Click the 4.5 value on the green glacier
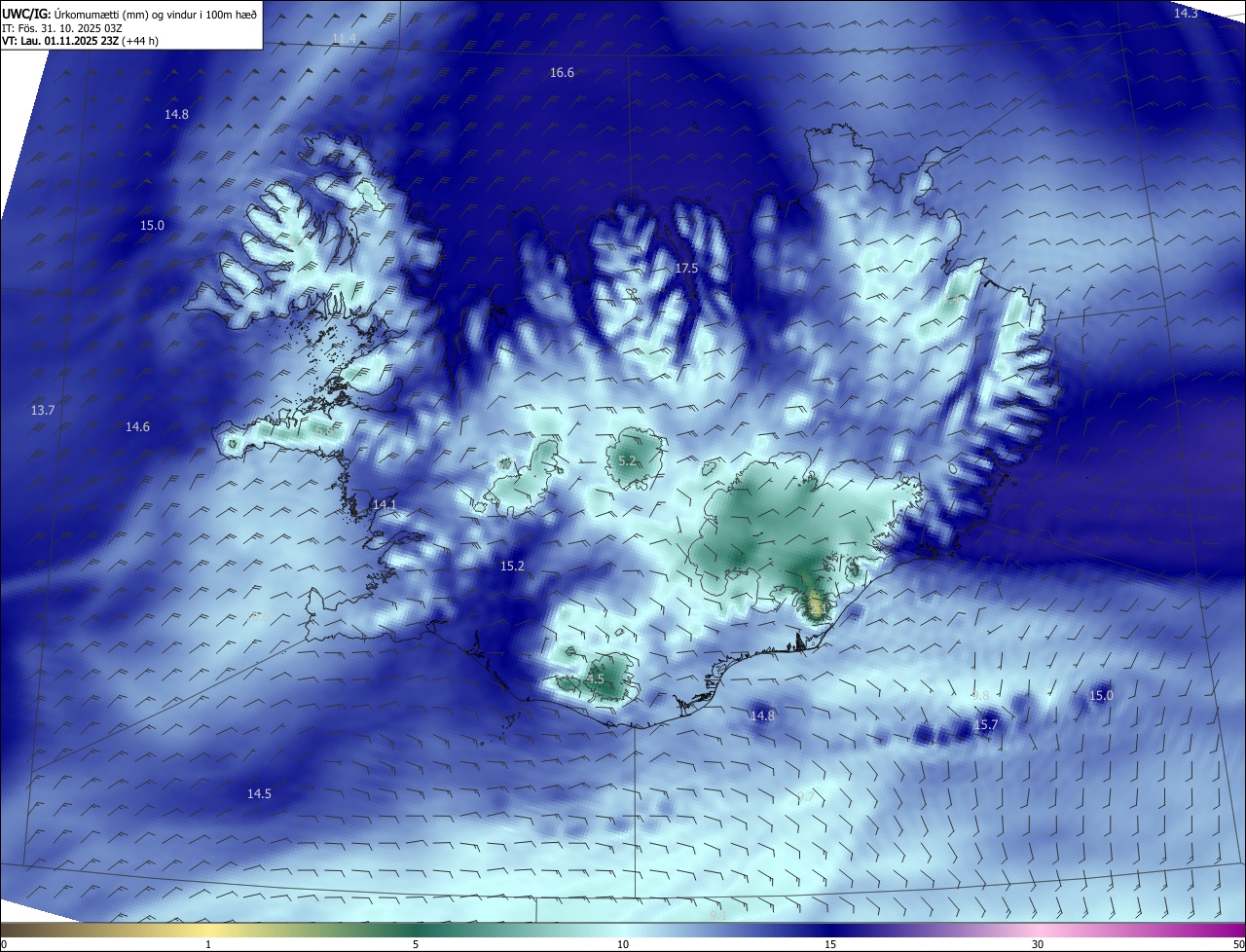 (595, 679)
